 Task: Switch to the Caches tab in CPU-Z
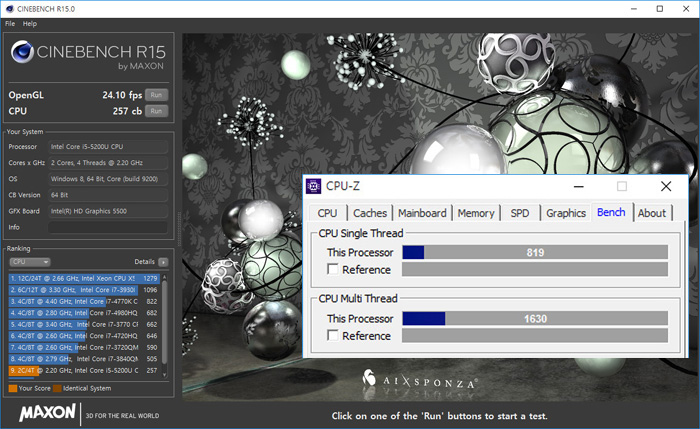pos(370,213)
